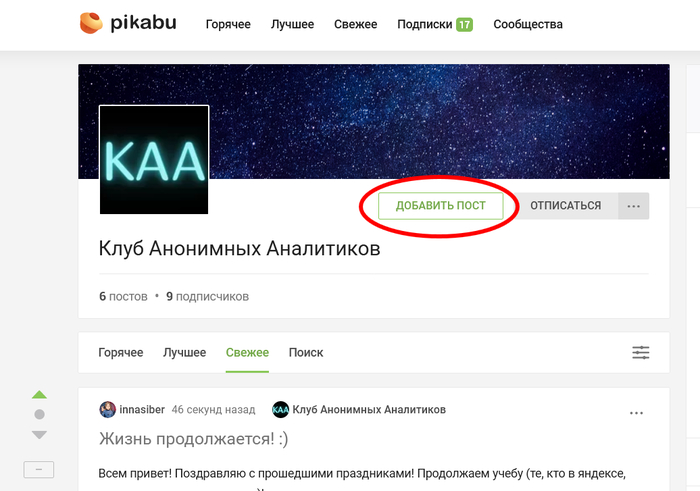Open the Лучшее top navigation item

tap(292, 24)
